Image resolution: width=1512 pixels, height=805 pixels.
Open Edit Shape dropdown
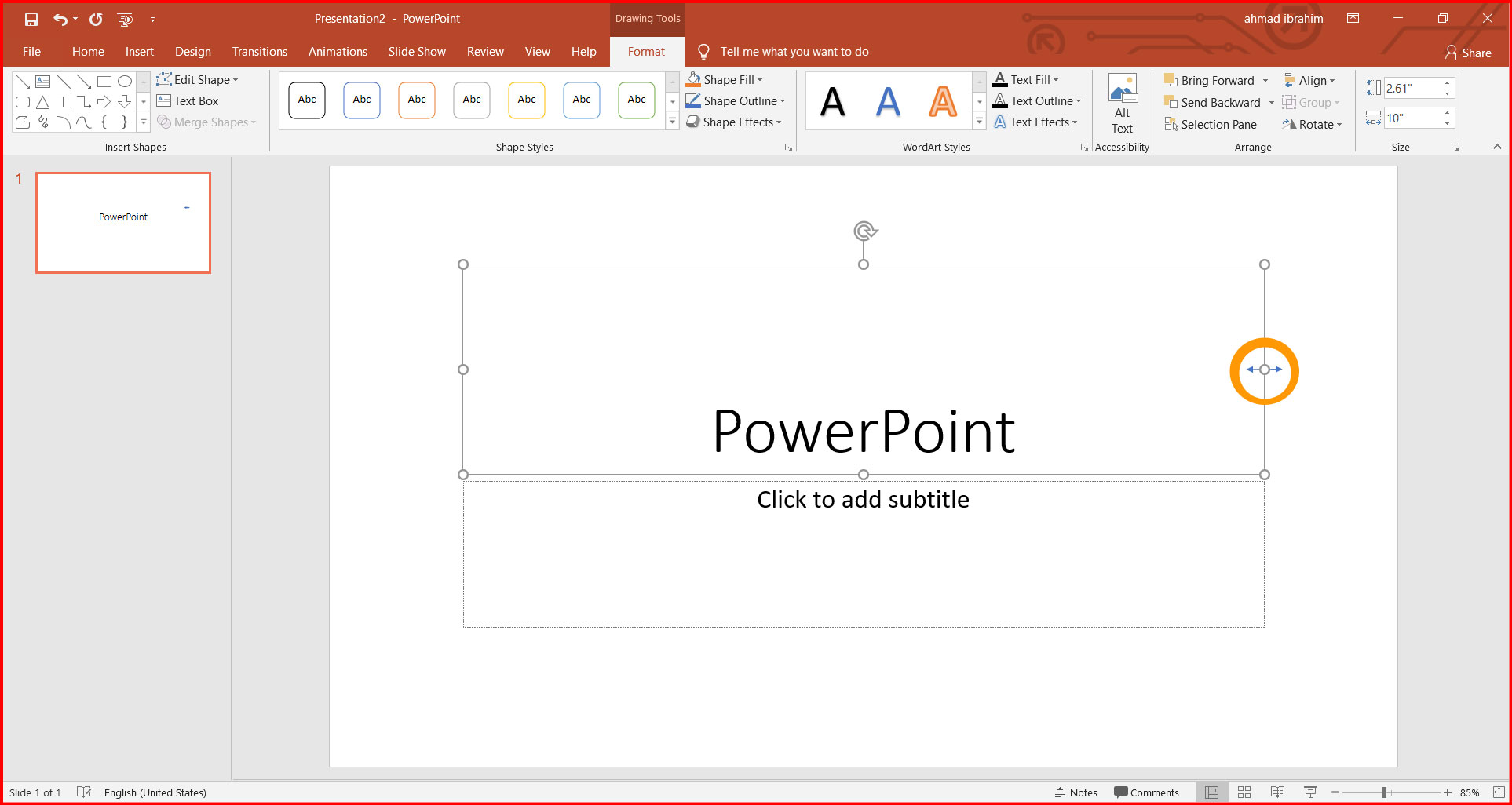(197, 80)
